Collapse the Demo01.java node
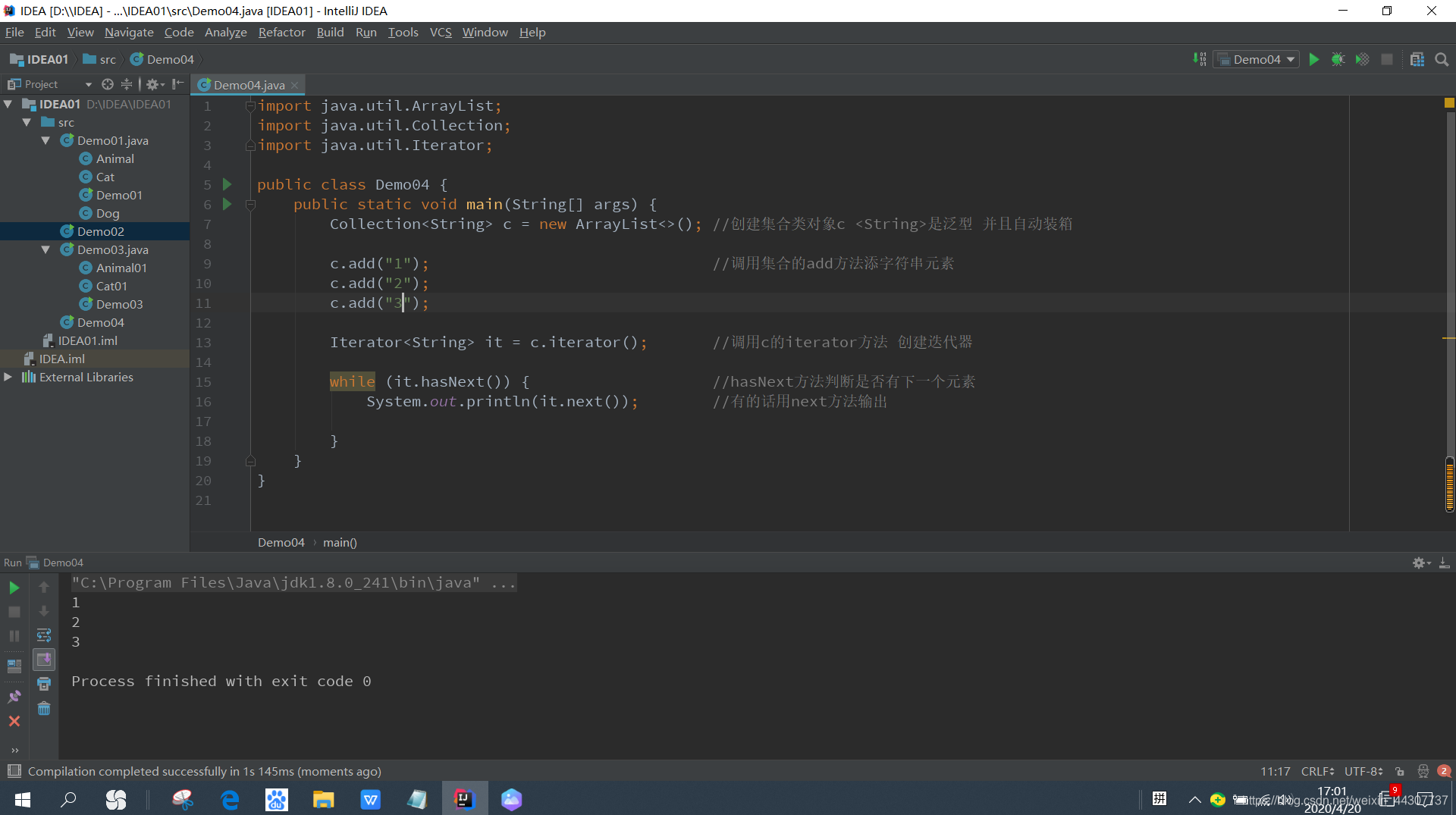The width and height of the screenshot is (1456, 815). [x=45, y=141]
